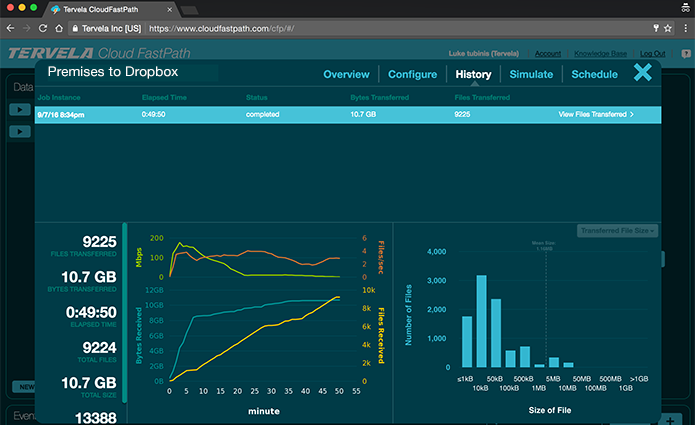Open the Knowledge Base link
The height and width of the screenshot is (425, 695).
pos(600,53)
